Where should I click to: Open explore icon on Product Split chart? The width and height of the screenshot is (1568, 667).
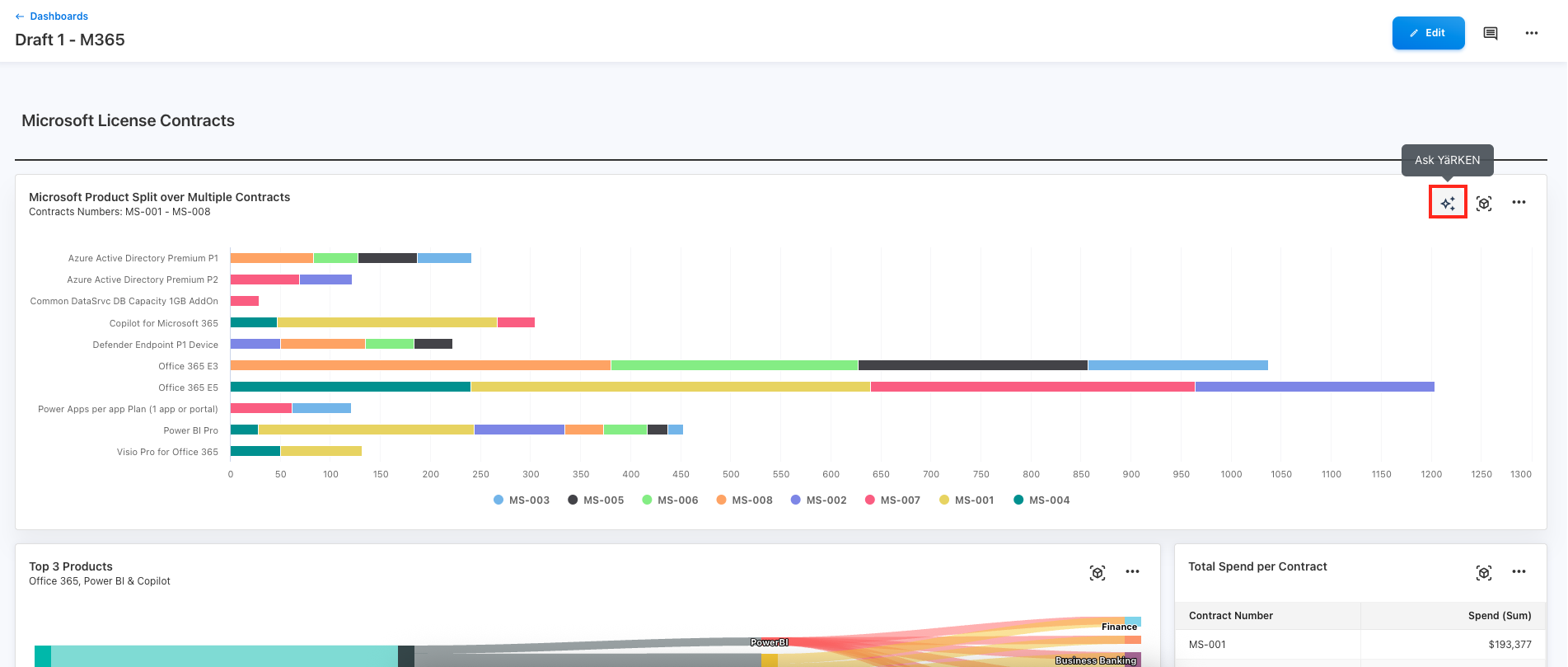coord(1483,203)
